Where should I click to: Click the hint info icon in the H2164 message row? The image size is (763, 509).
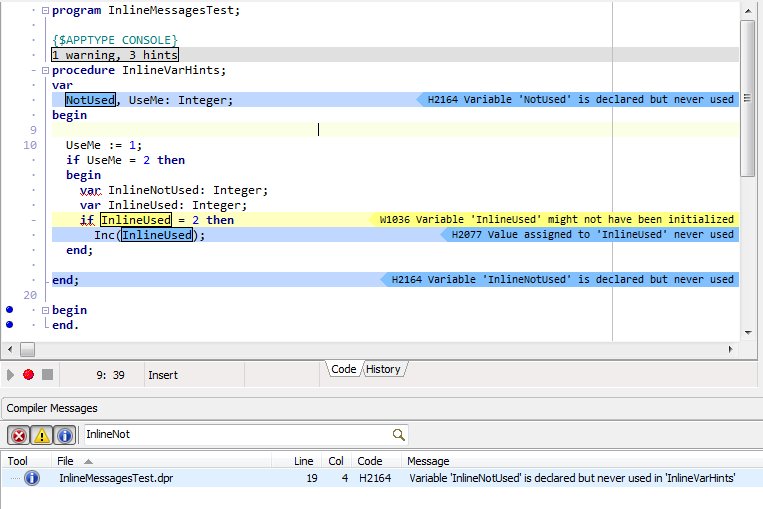pyautogui.click(x=32, y=478)
